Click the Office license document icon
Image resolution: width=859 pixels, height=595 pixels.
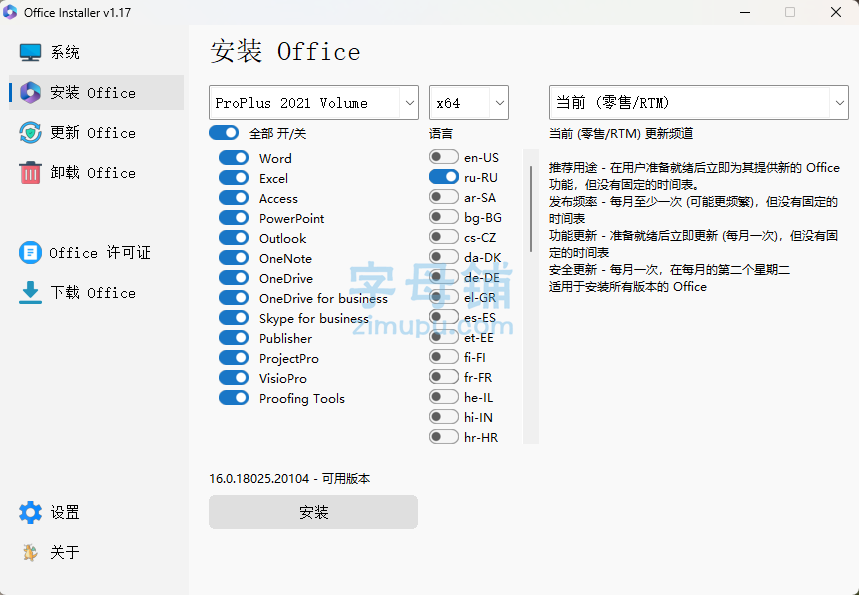coord(30,253)
